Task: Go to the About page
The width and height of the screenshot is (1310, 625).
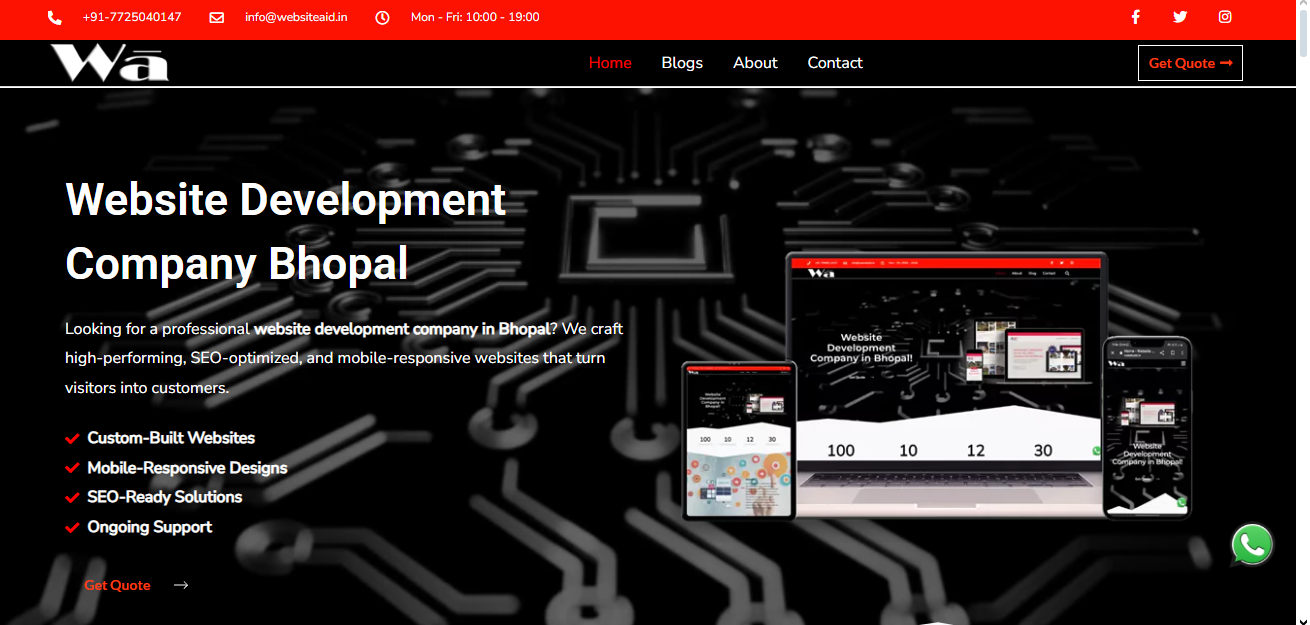Action: click(x=755, y=63)
